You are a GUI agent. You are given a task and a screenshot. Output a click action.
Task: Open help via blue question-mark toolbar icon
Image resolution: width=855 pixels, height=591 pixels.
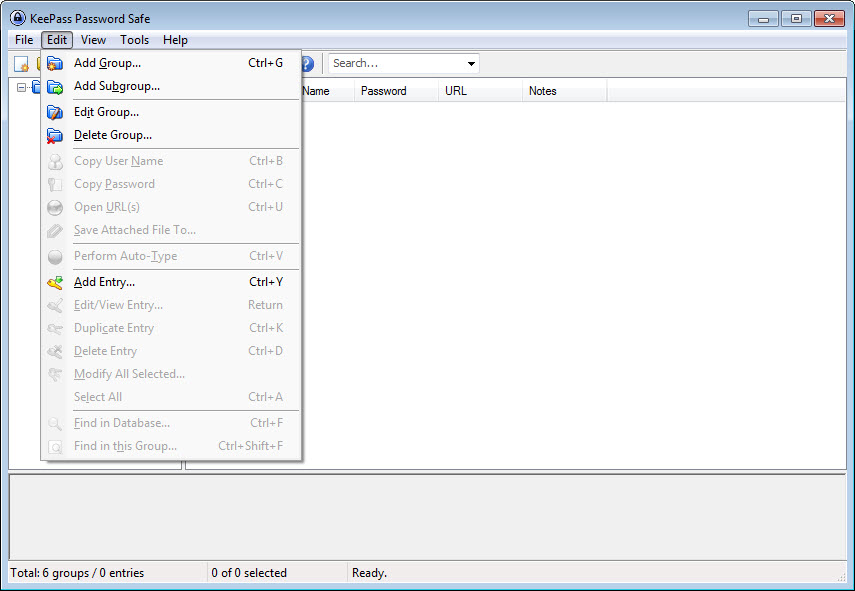click(x=308, y=64)
